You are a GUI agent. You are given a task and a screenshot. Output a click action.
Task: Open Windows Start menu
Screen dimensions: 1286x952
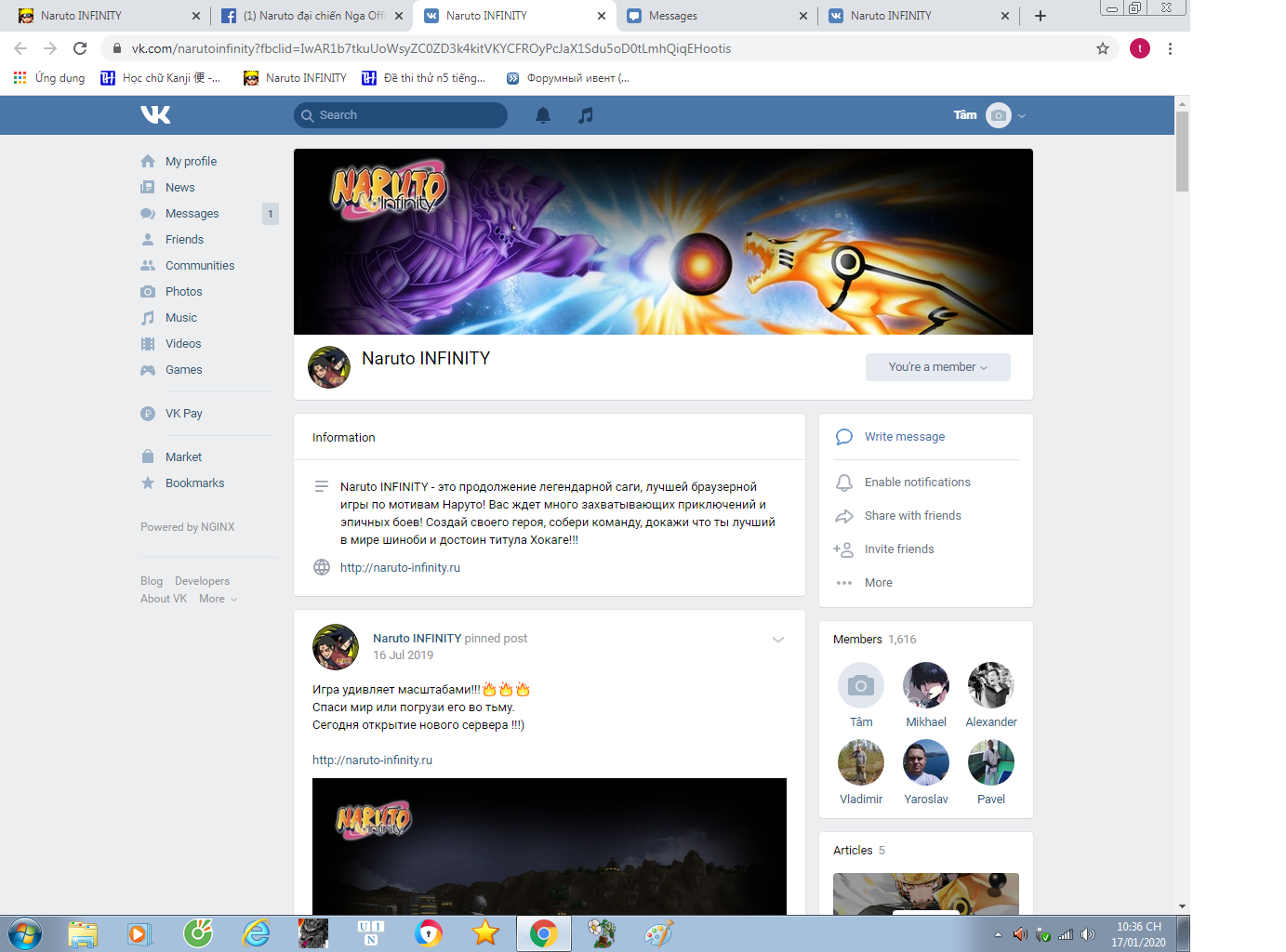tap(24, 933)
